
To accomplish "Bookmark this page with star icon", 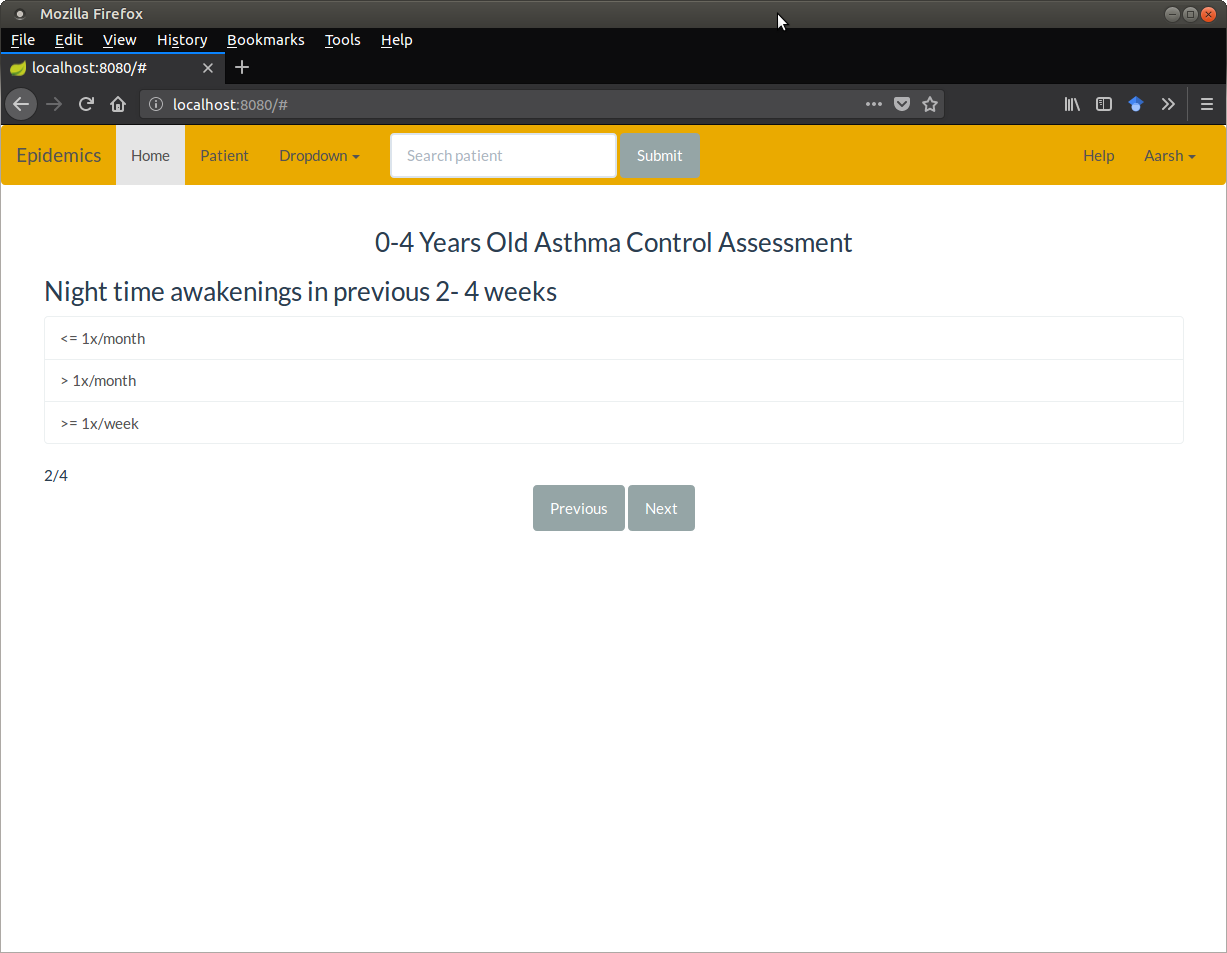I will coord(930,104).
